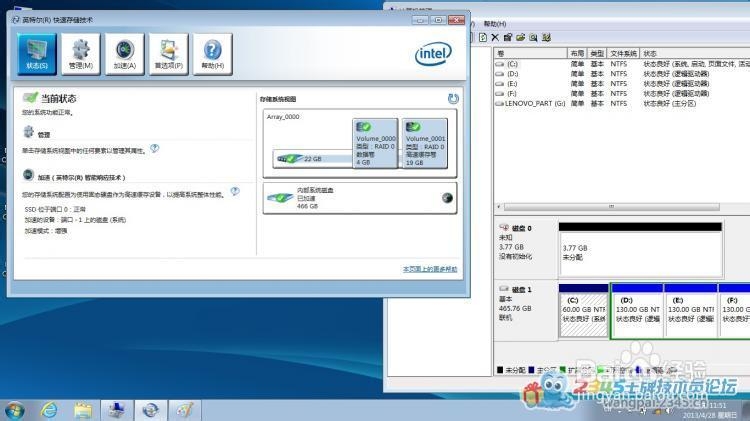Open the 帮助(H) help tab in Intel RST

[212, 54]
